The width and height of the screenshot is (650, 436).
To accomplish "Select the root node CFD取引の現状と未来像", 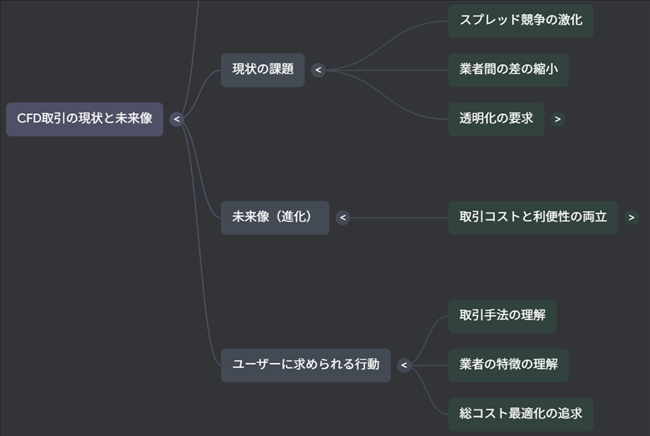I will pos(85,119).
